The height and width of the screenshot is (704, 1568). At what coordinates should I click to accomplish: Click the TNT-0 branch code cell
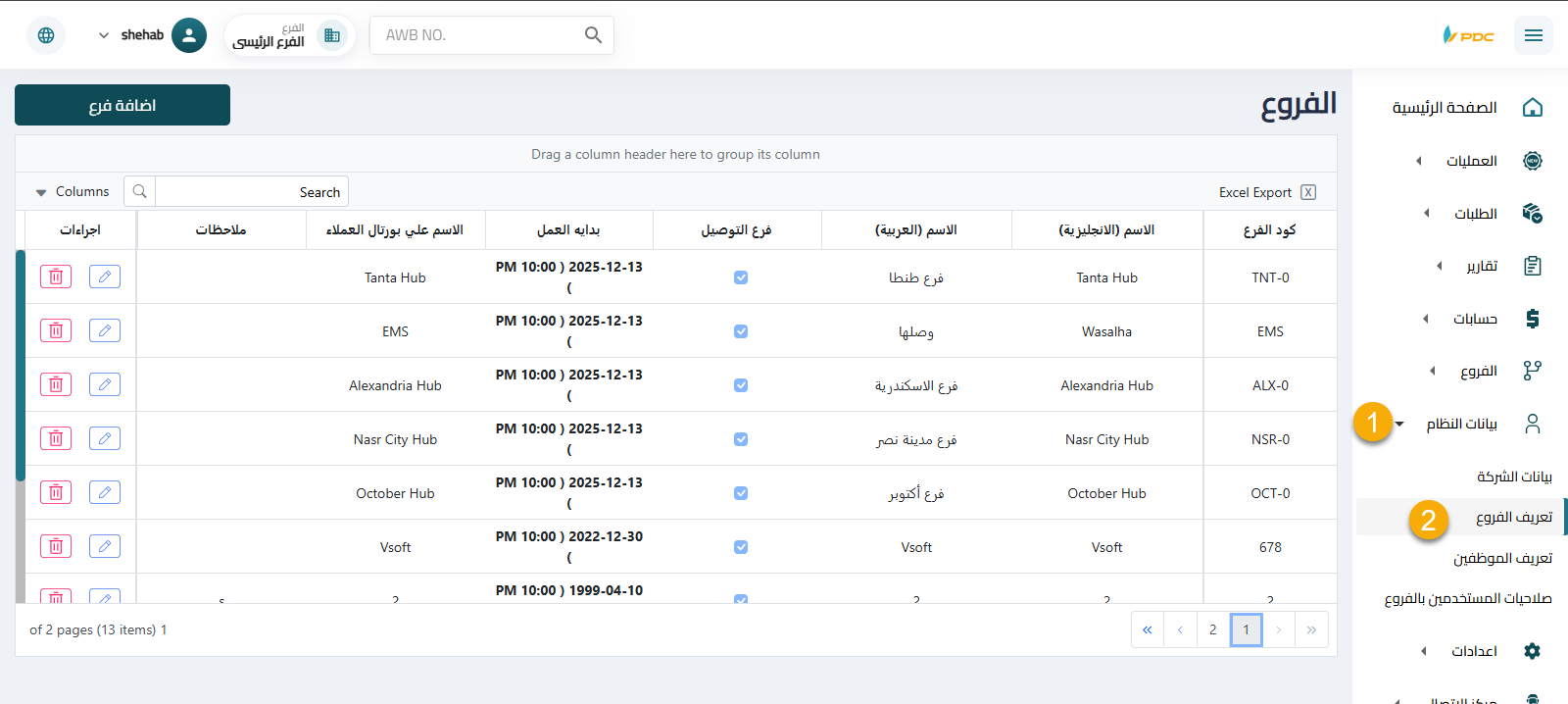pyautogui.click(x=1270, y=277)
